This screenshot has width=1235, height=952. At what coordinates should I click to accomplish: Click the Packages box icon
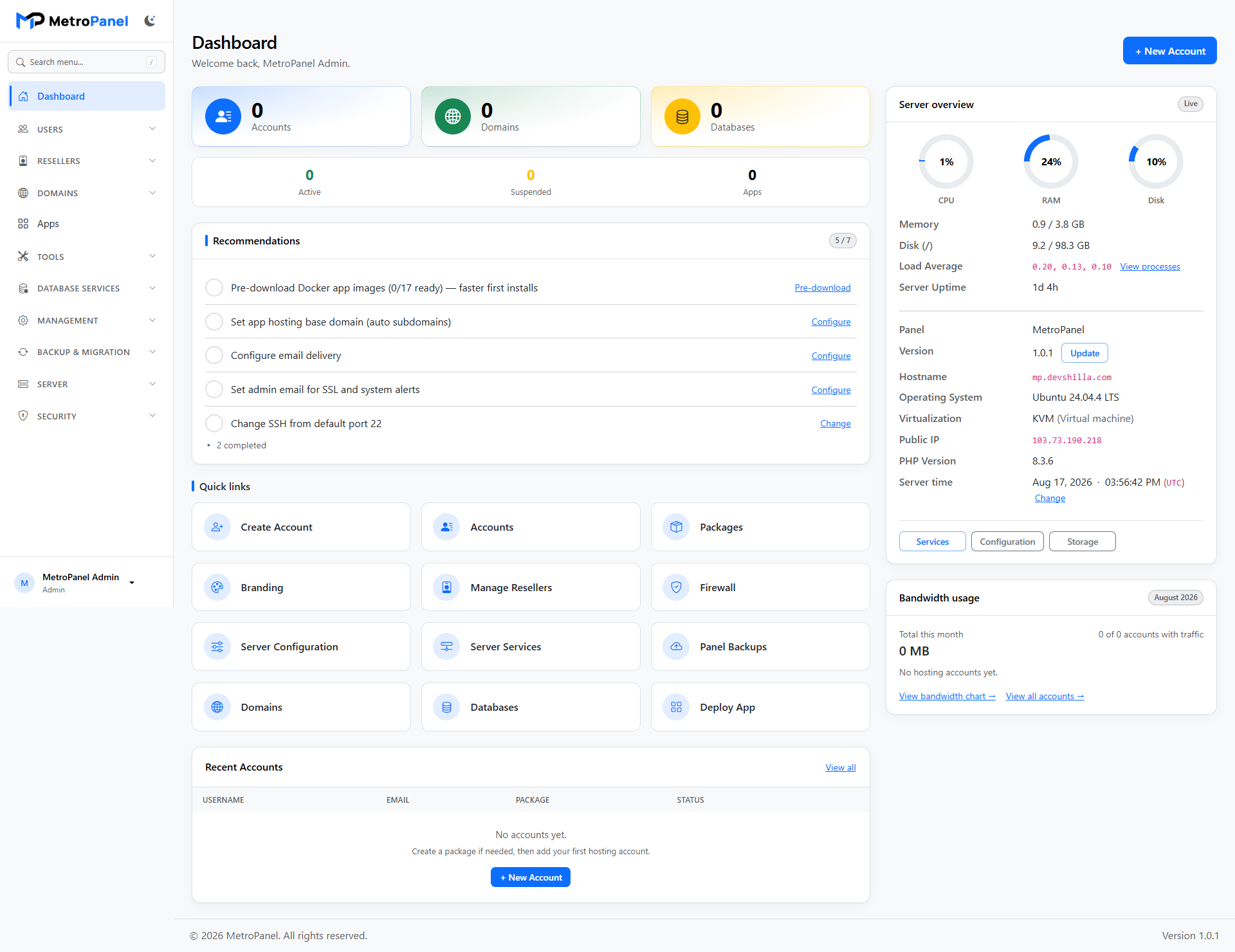(x=676, y=527)
